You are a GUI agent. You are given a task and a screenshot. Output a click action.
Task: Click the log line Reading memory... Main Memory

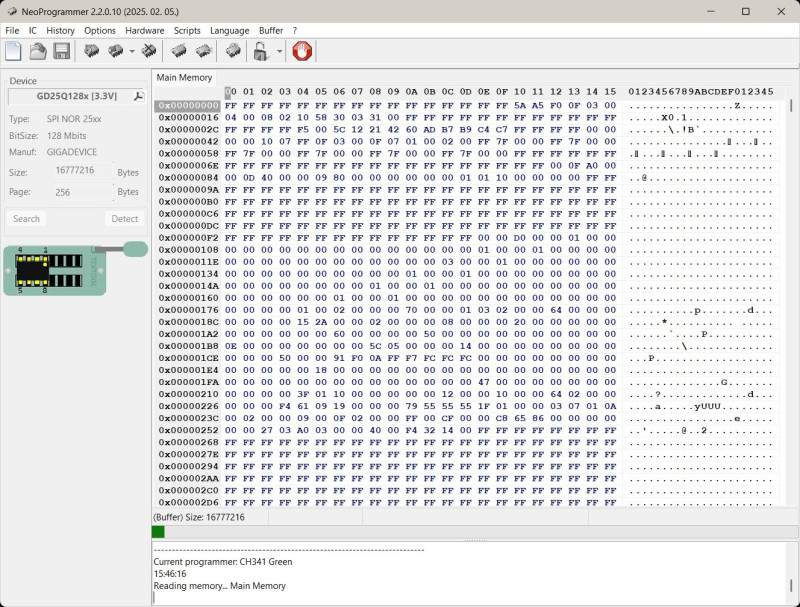pyautogui.click(x=219, y=586)
